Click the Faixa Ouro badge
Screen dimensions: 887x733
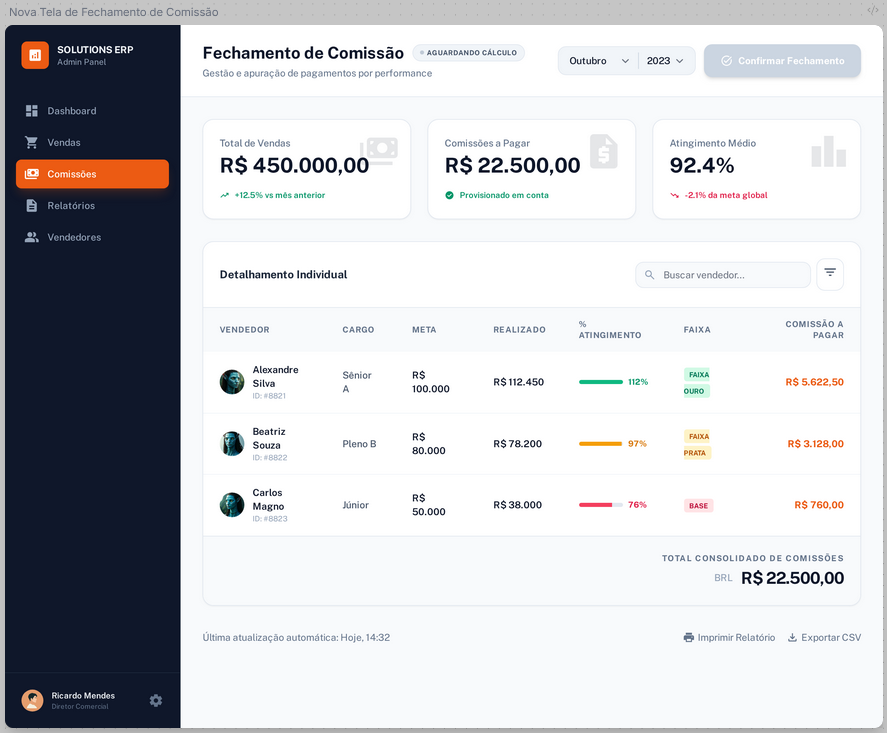697,382
